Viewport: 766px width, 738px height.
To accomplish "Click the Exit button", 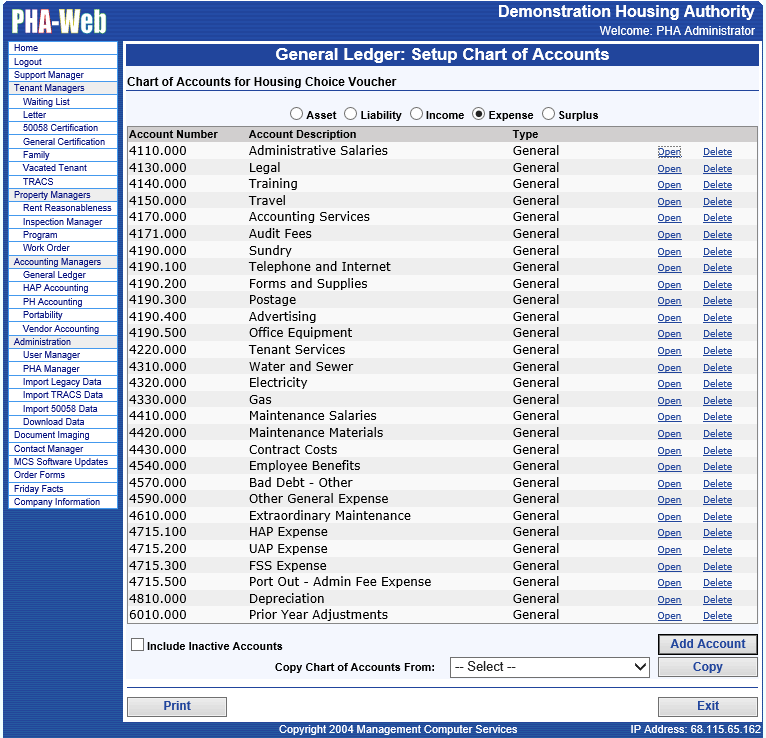I will [x=707, y=706].
